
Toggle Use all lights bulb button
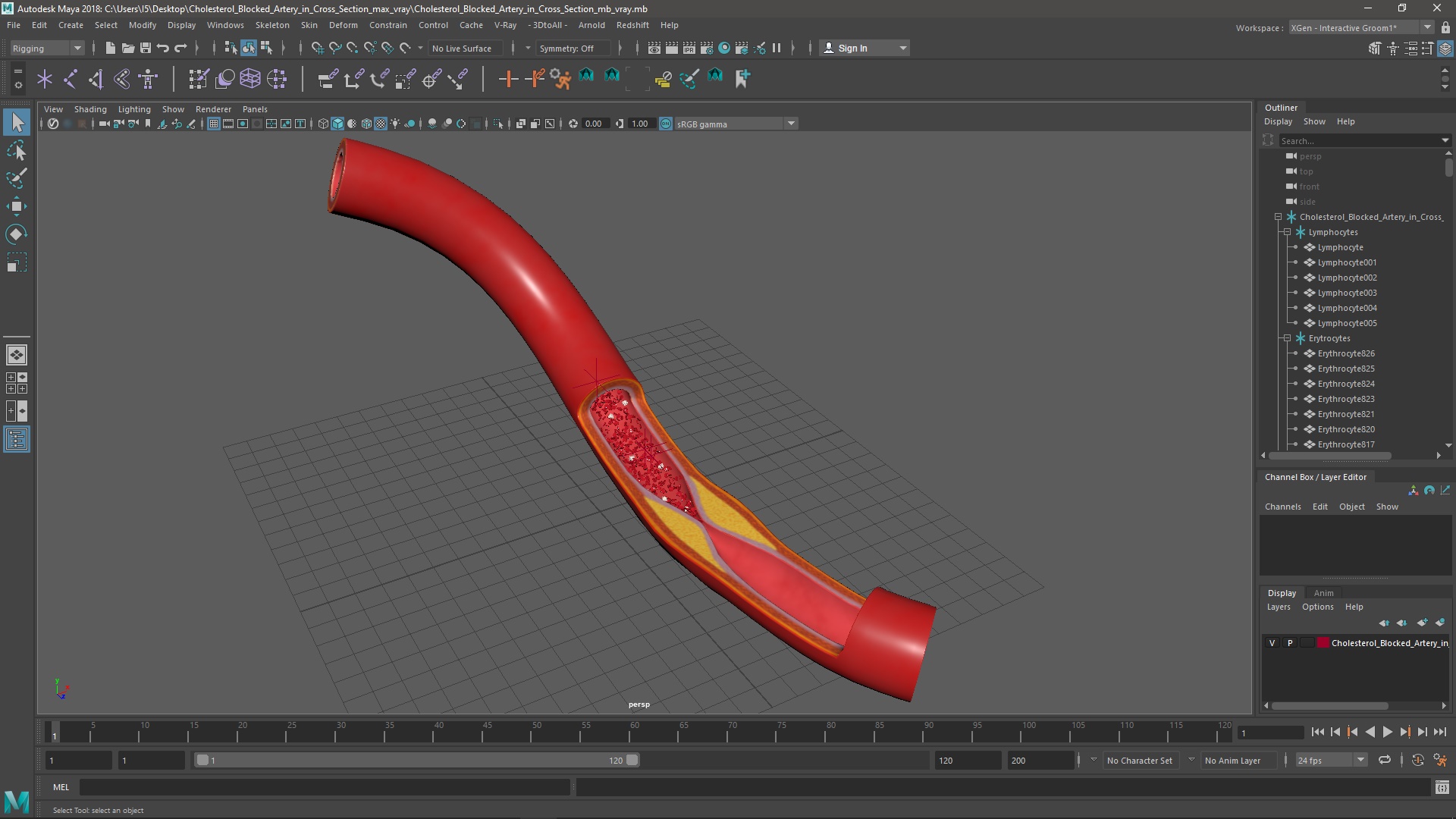[x=395, y=124]
